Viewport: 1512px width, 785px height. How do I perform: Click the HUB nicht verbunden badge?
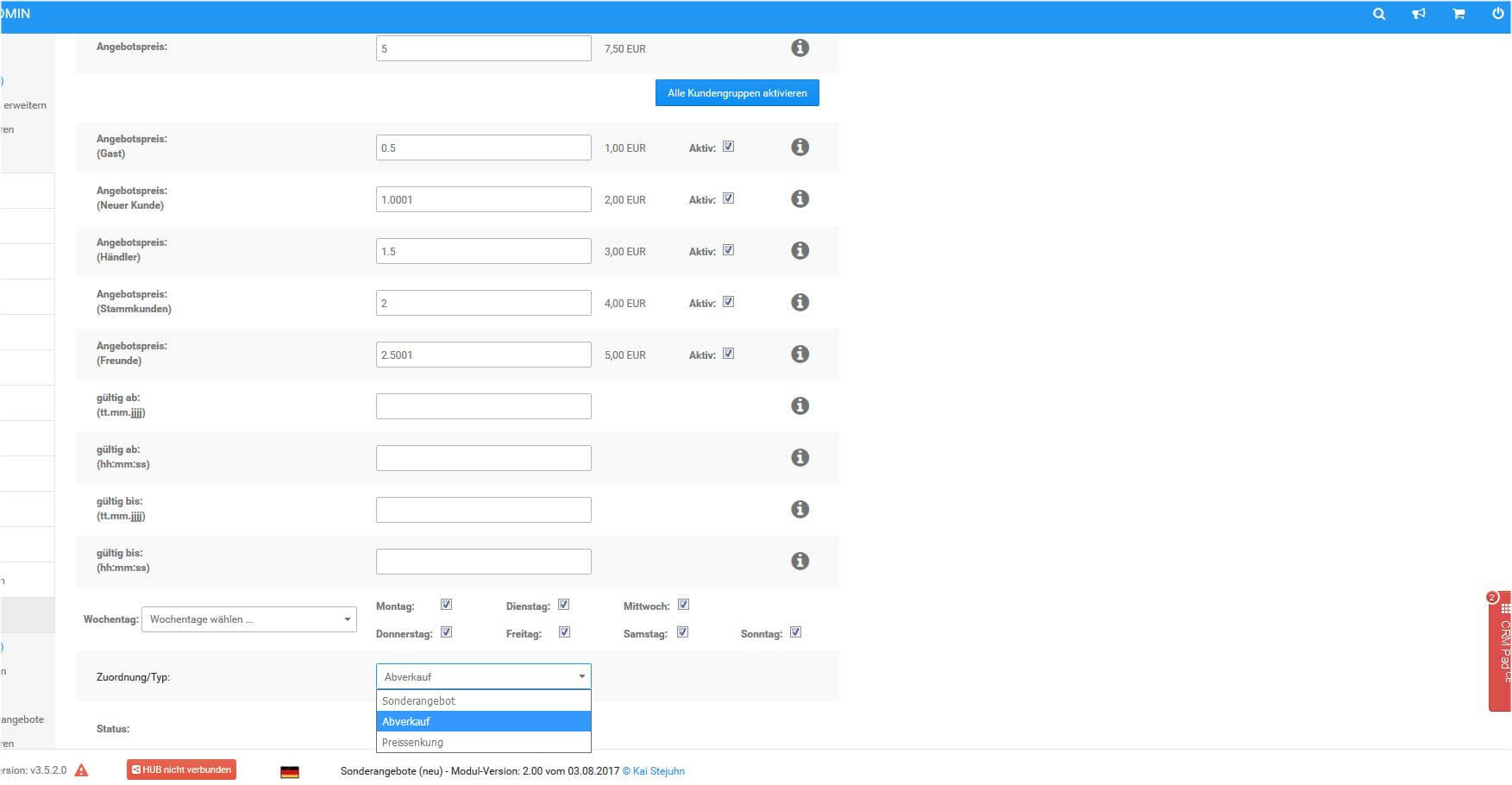(x=181, y=769)
